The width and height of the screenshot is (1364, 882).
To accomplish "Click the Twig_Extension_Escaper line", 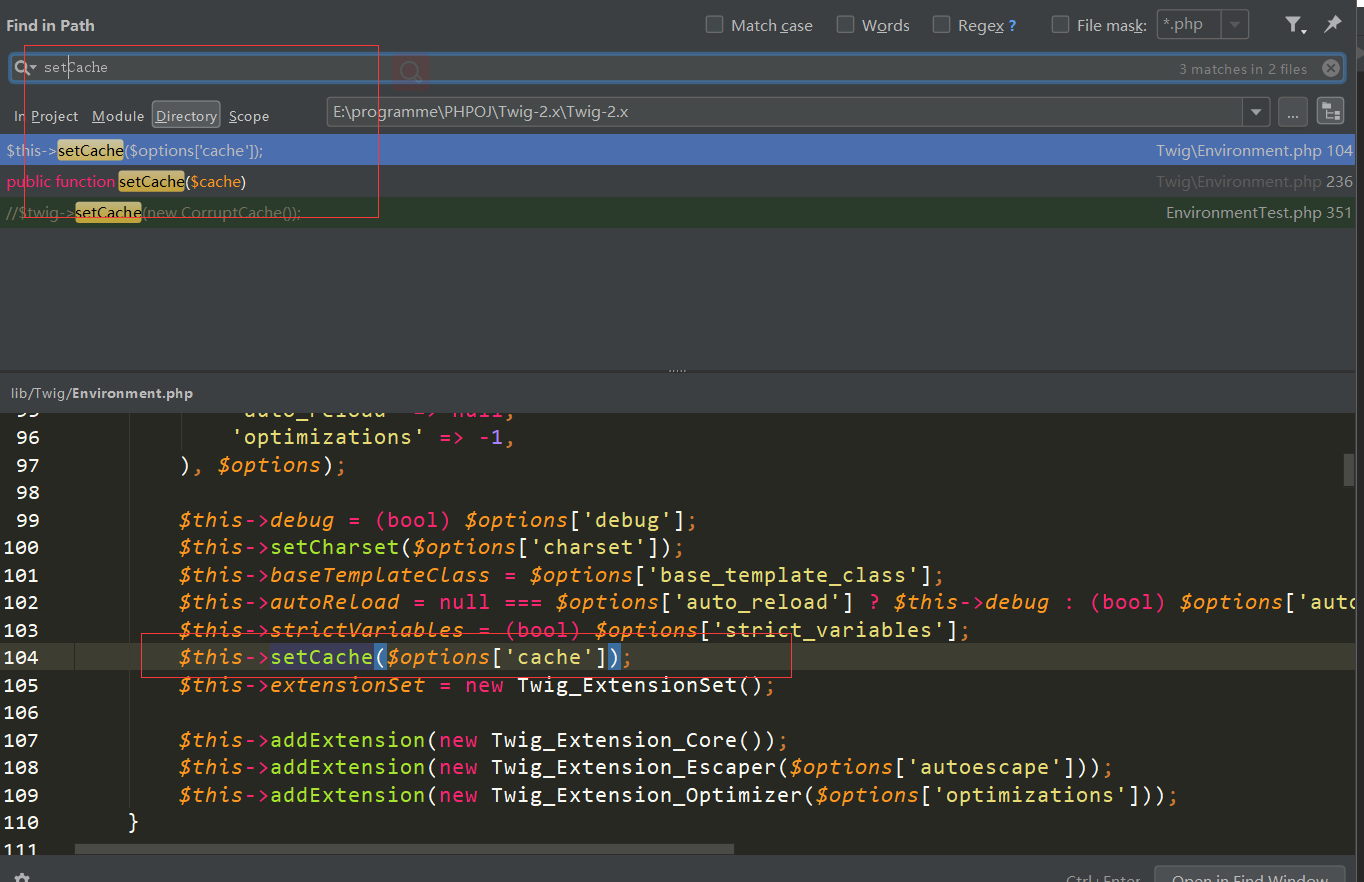I will click(646, 767).
